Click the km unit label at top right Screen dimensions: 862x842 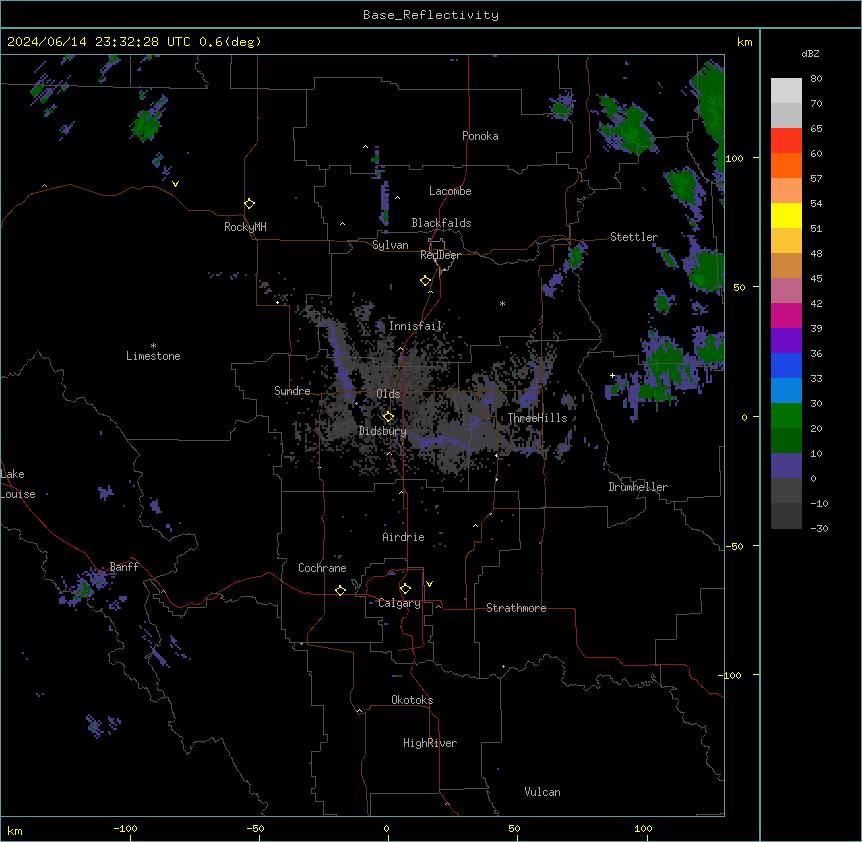745,42
